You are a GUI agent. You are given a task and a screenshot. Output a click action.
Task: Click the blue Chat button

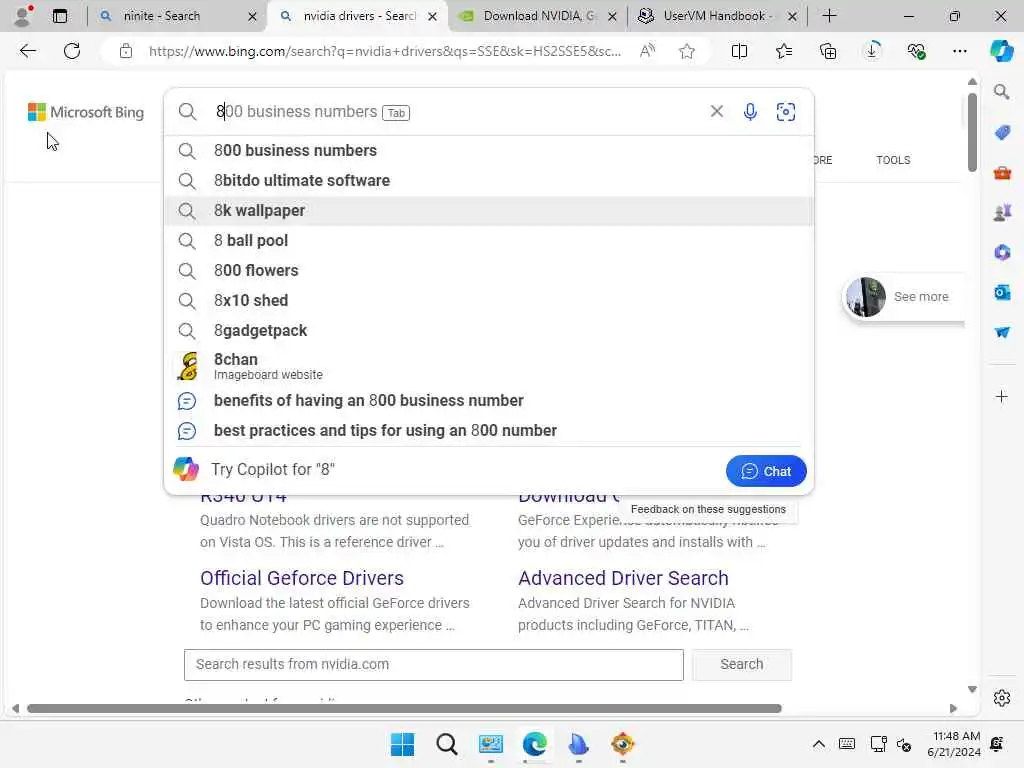pos(766,471)
